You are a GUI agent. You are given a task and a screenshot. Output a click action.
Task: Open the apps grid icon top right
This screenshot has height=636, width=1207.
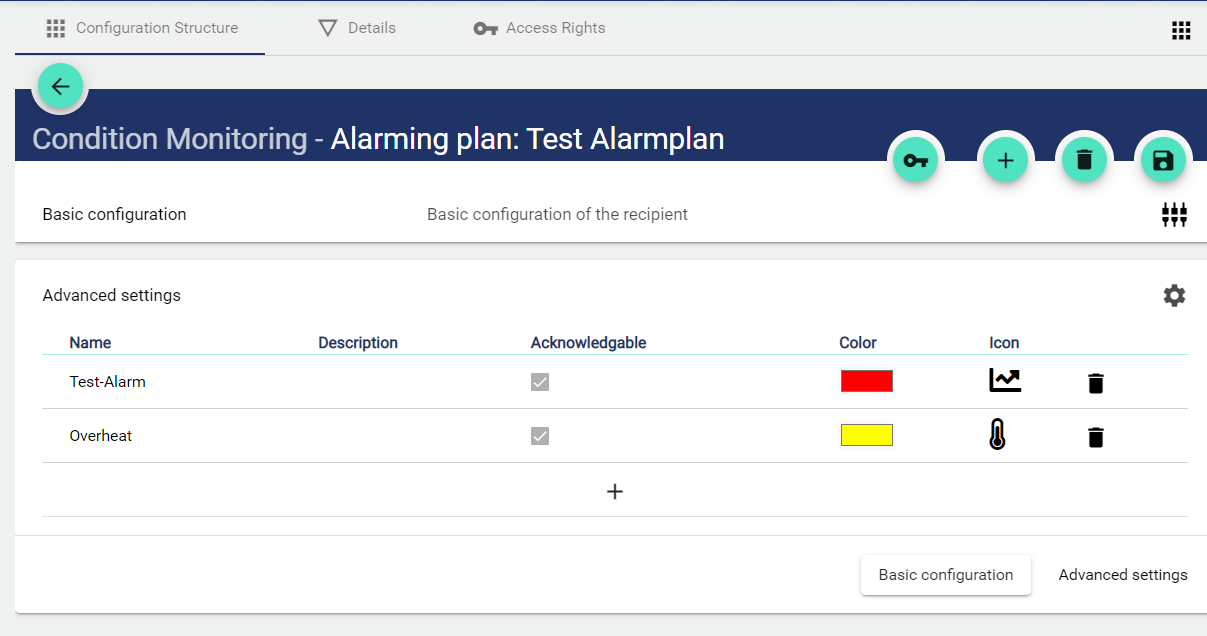pos(1181,31)
